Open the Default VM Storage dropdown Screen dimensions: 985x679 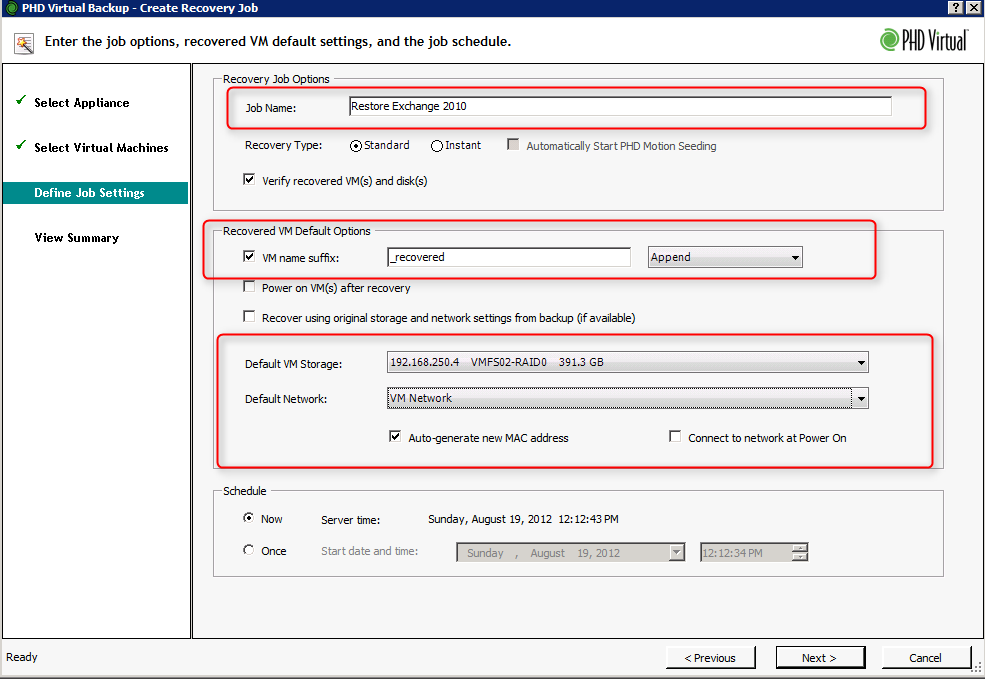[628, 362]
